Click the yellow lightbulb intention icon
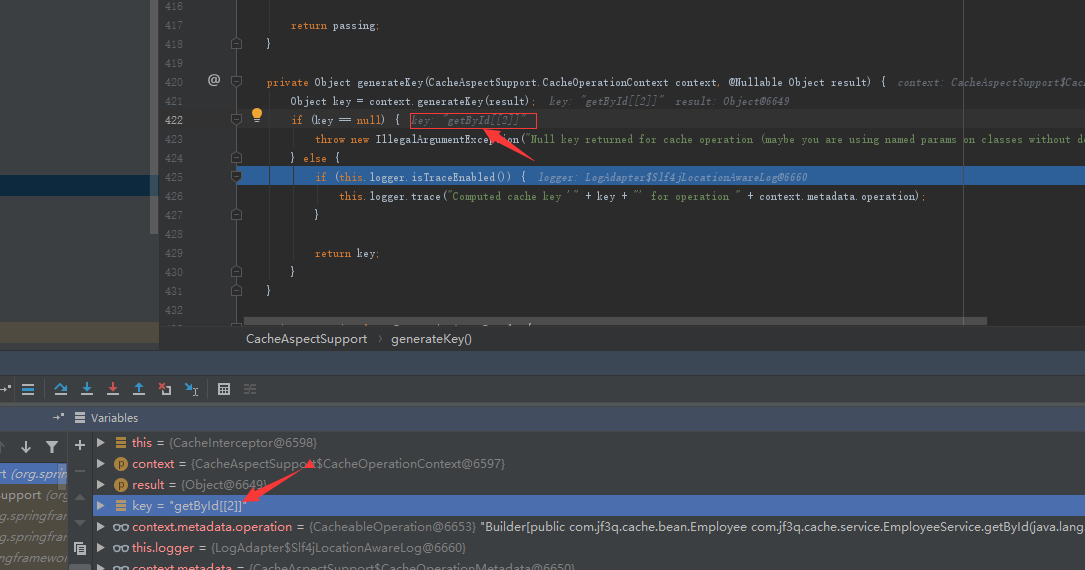 [257, 115]
